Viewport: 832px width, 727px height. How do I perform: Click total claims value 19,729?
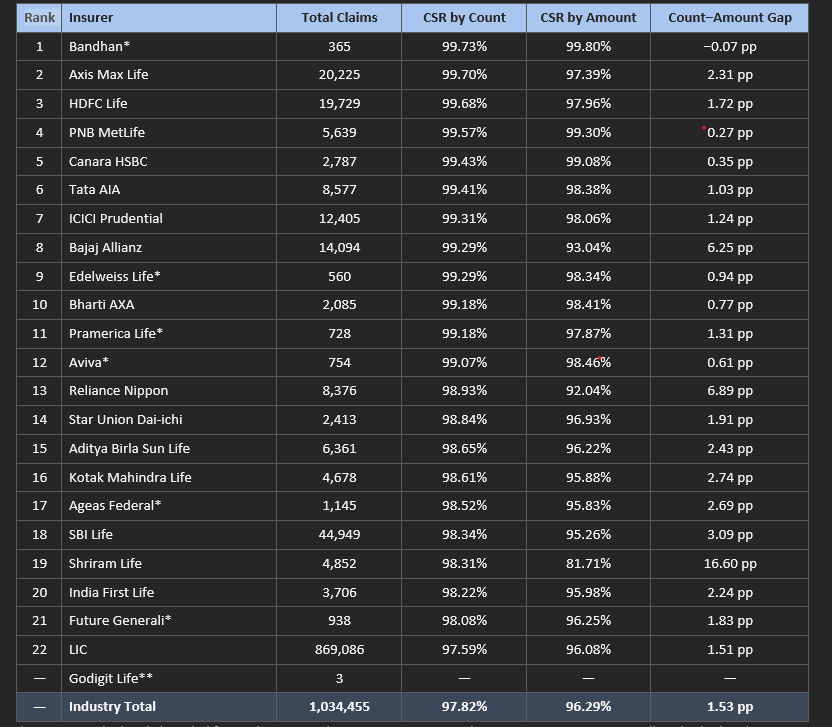339,103
